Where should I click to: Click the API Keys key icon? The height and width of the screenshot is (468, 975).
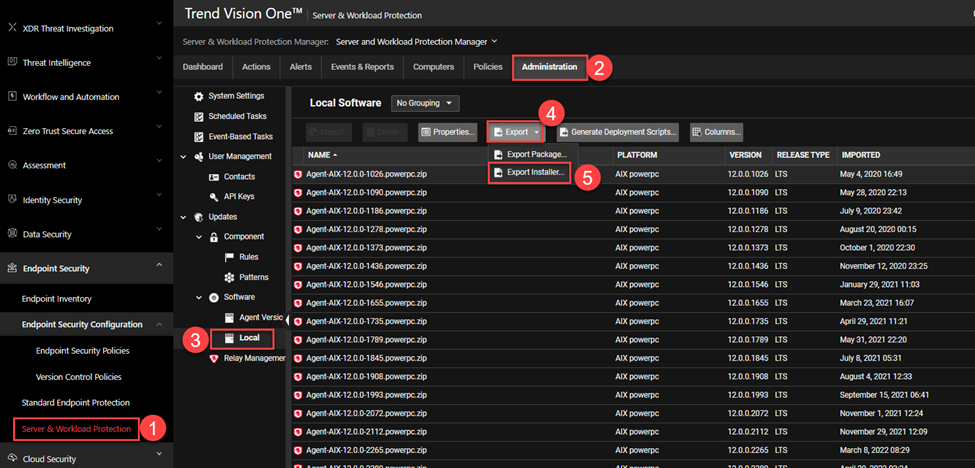click(213, 196)
